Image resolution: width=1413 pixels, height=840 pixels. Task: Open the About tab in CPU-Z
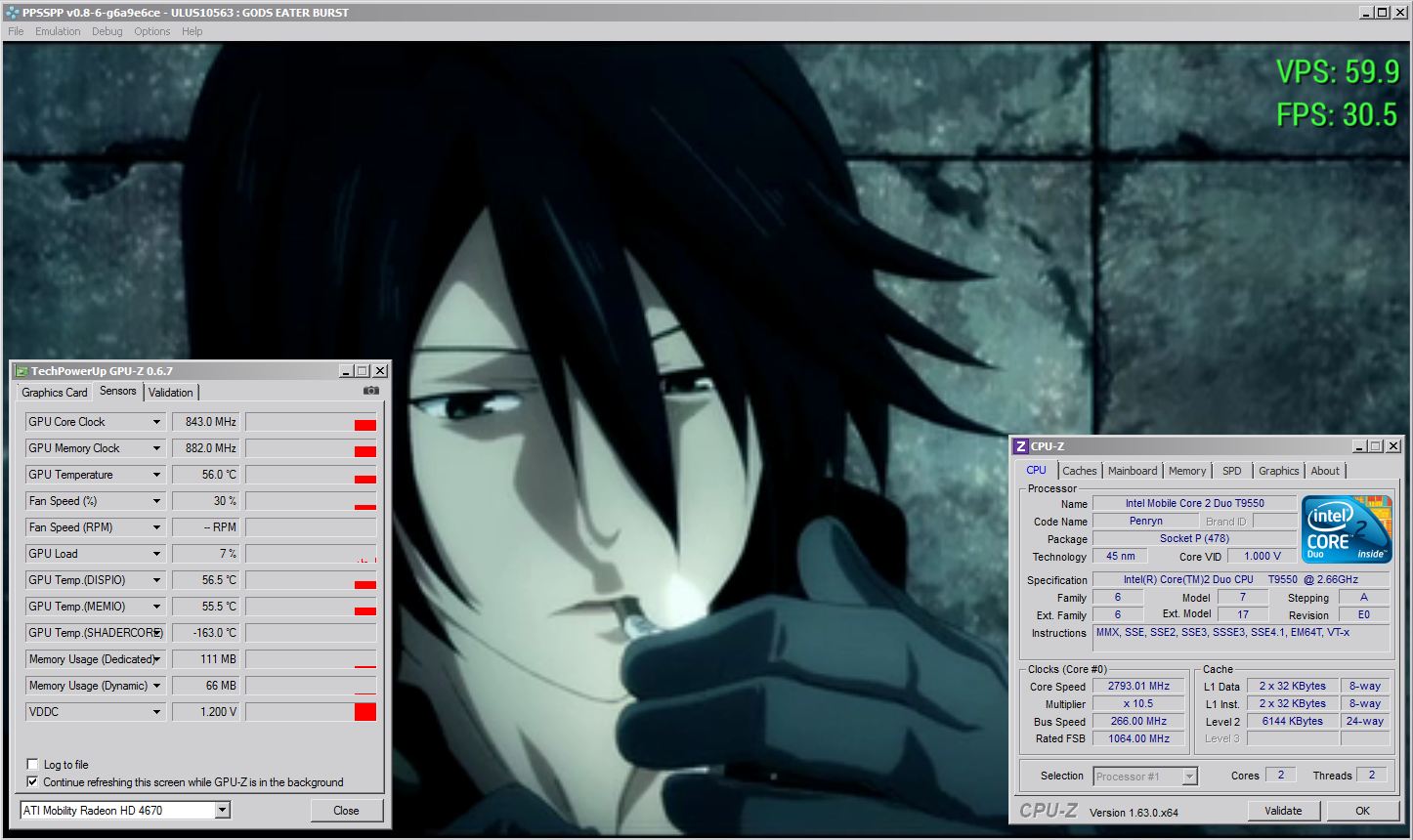tap(1325, 471)
